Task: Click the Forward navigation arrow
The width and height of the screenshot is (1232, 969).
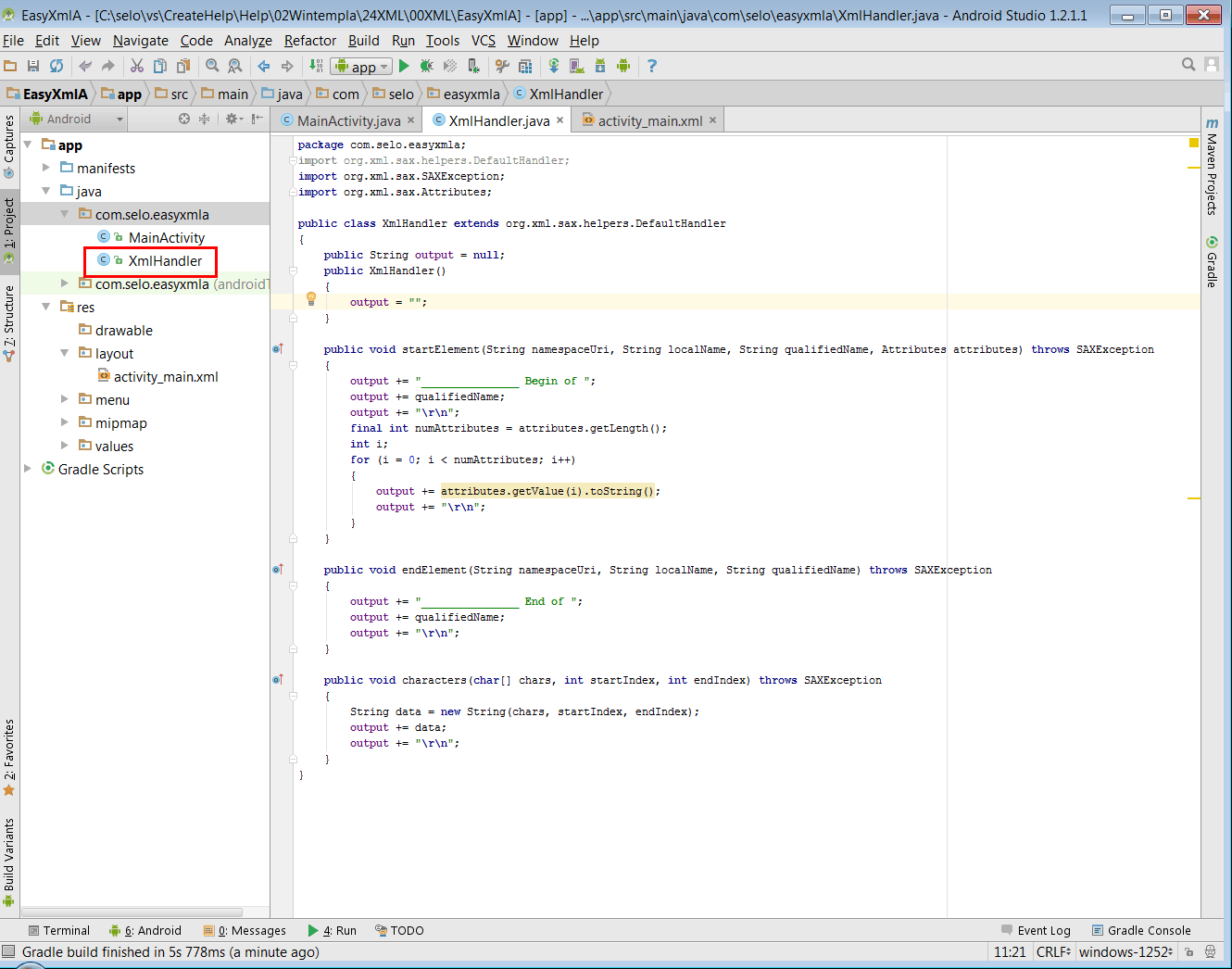Action: 287,66
